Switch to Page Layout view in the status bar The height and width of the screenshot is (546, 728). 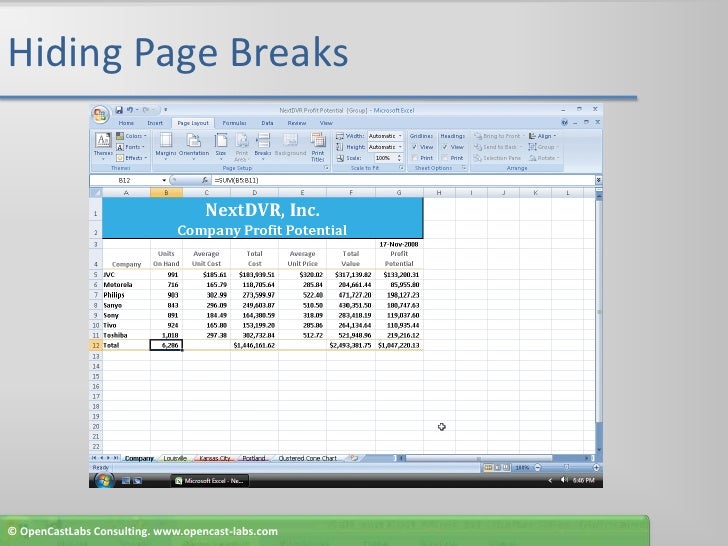coord(497,468)
